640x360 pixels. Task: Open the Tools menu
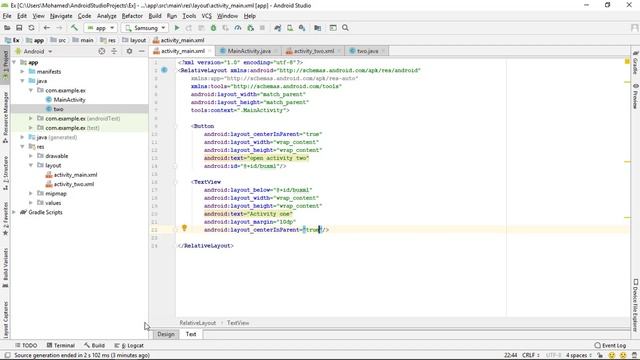tap(189, 16)
